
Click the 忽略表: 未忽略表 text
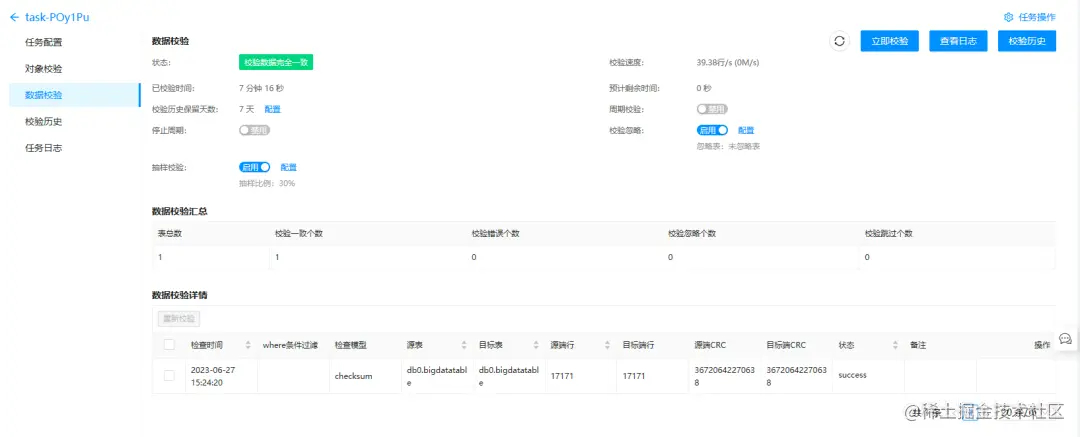point(728,146)
